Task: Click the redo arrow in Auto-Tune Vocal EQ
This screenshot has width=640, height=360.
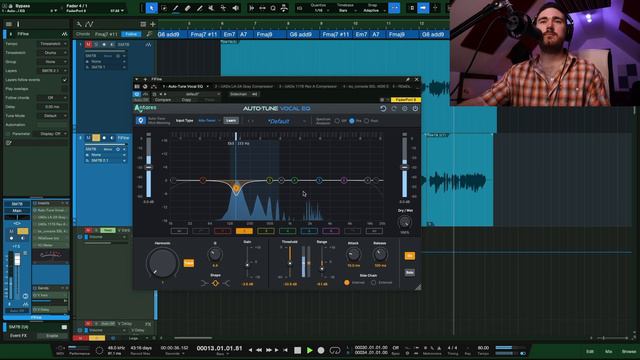Action: [394, 109]
